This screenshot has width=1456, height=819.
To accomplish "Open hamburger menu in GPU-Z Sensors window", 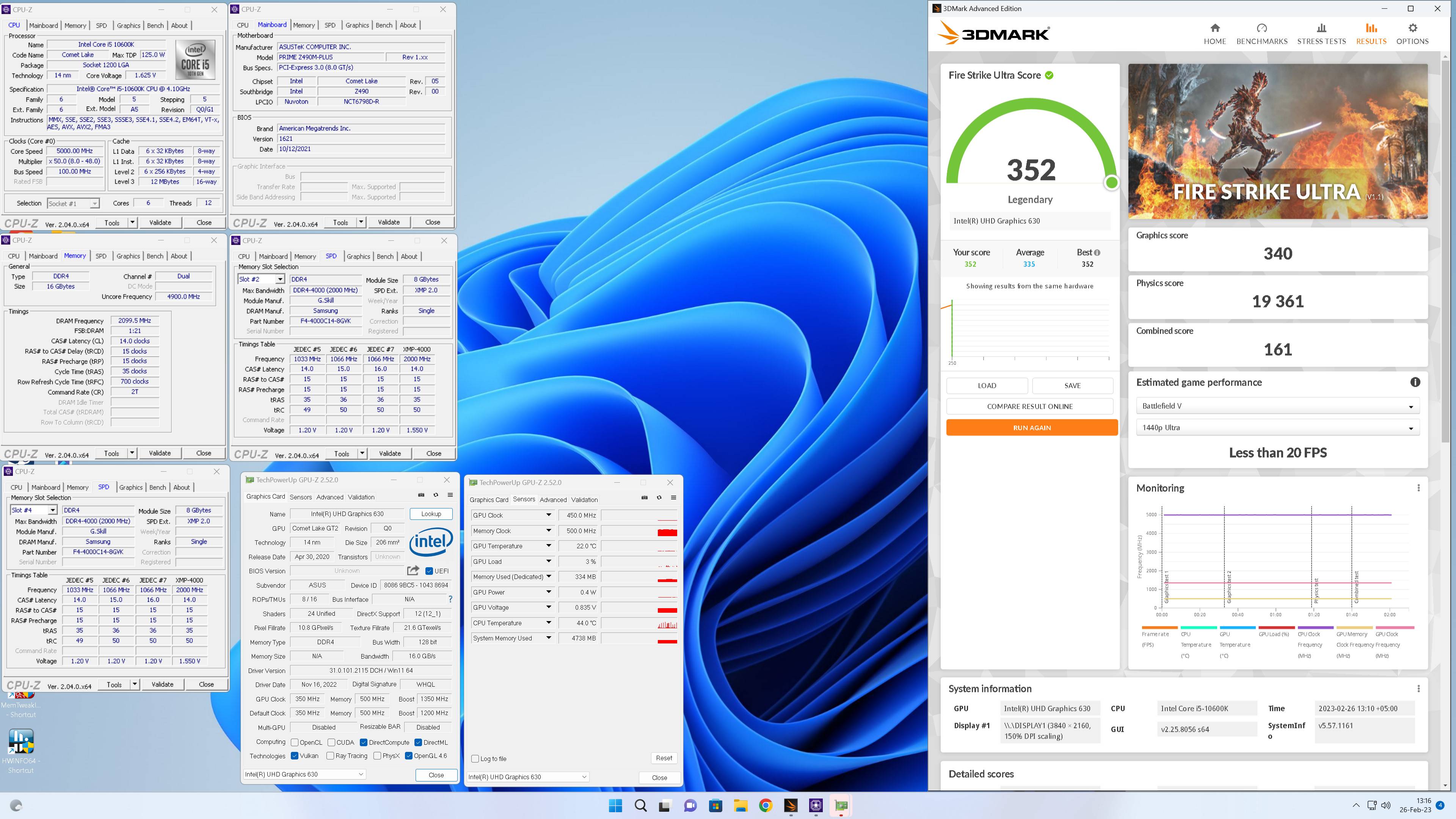I will (673, 497).
